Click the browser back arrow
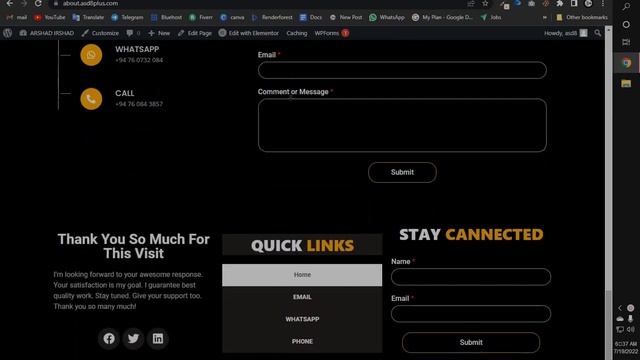The width and height of the screenshot is (640, 360). [x=9, y=3]
